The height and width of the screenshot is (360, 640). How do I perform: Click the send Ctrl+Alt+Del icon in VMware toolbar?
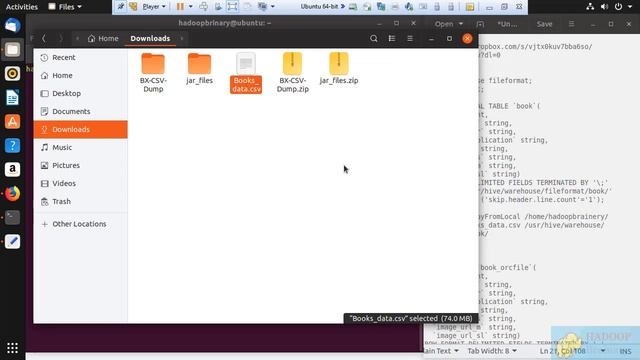203,7
